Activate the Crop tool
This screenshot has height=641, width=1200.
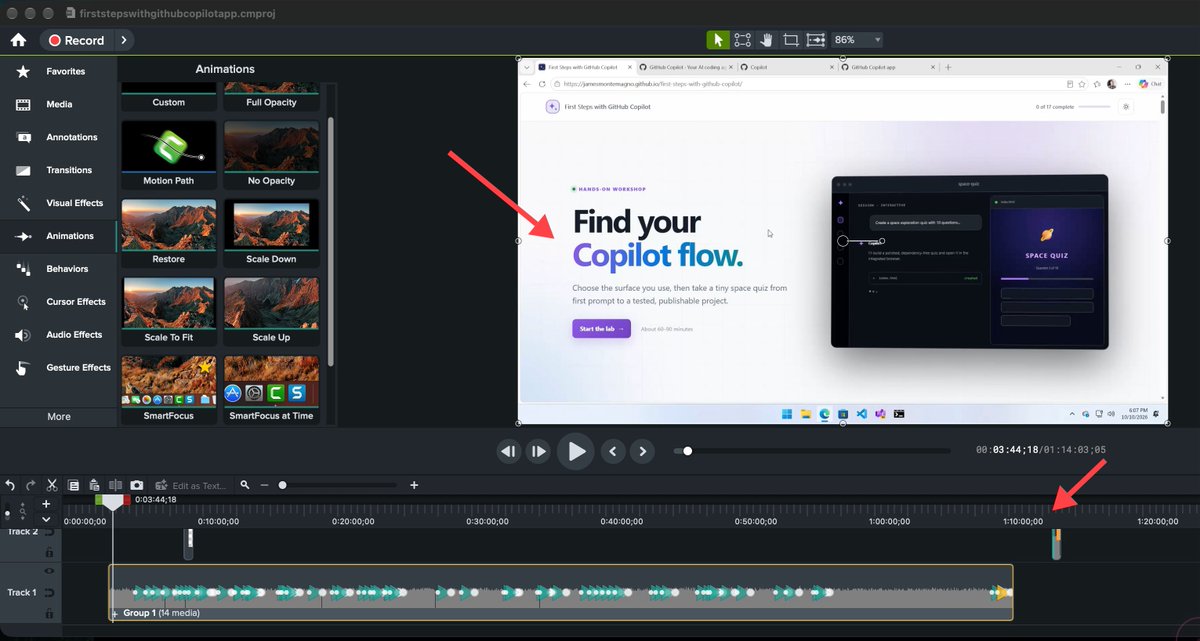tap(791, 40)
